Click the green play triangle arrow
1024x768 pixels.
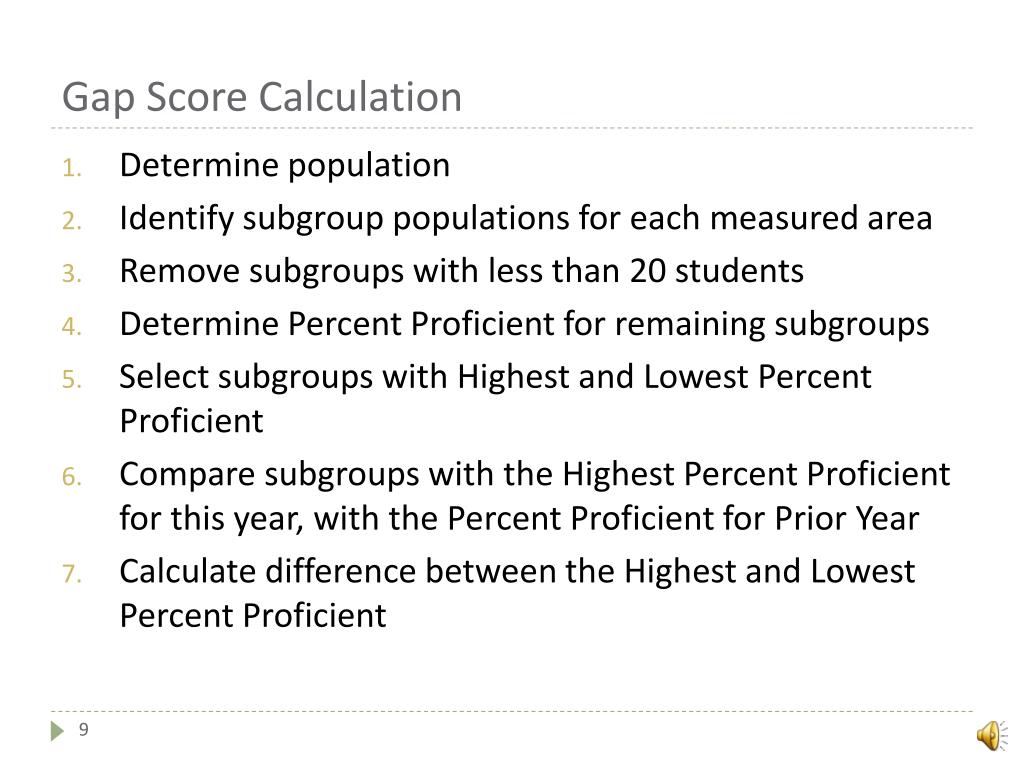point(57,731)
